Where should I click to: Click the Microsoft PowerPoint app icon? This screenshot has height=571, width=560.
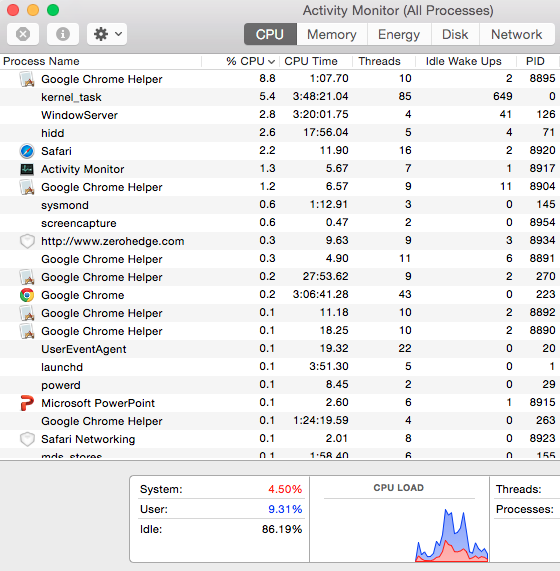click(27, 403)
